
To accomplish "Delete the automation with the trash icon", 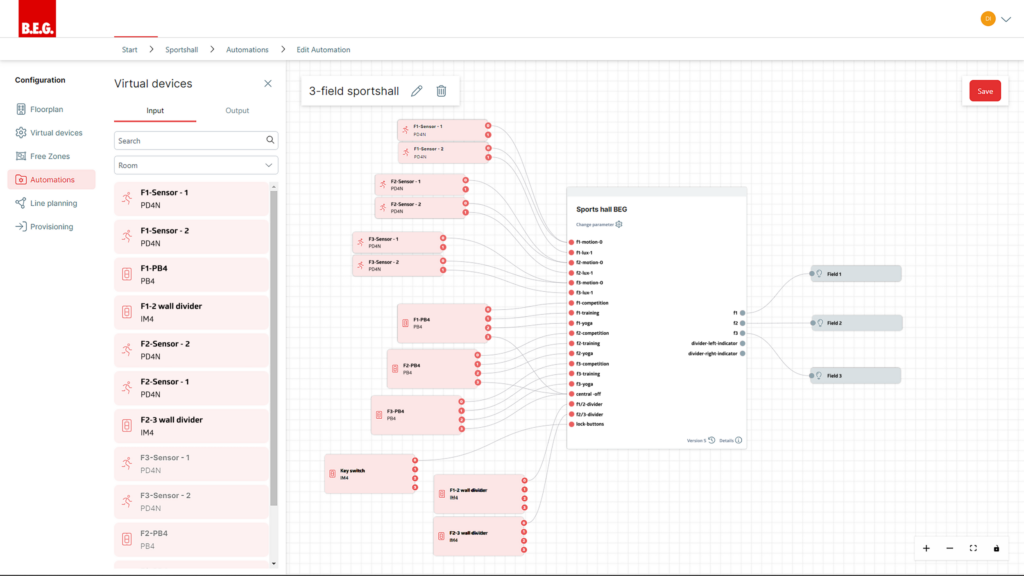I will [x=440, y=90].
